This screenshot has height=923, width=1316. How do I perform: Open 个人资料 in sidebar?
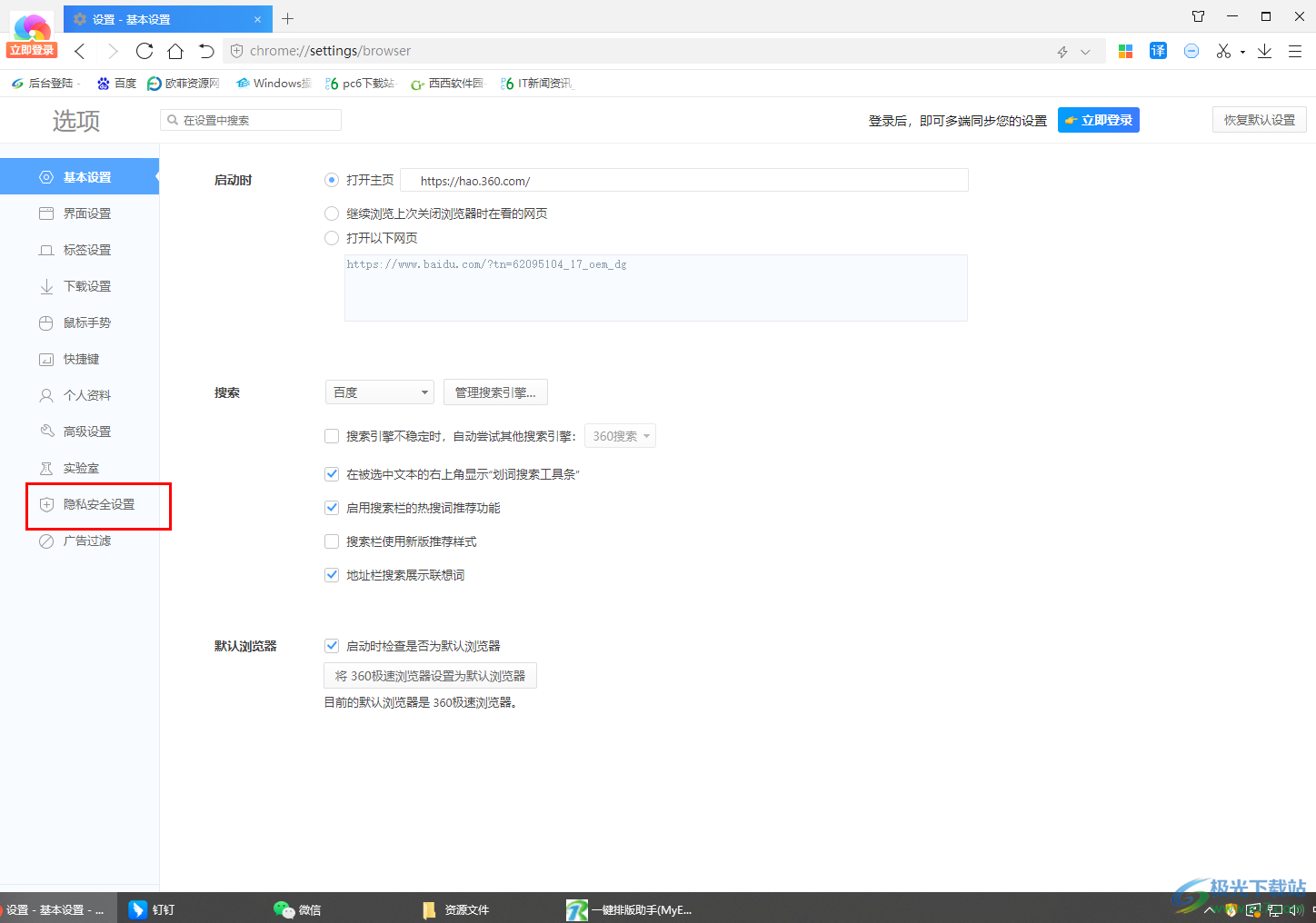(x=79, y=395)
